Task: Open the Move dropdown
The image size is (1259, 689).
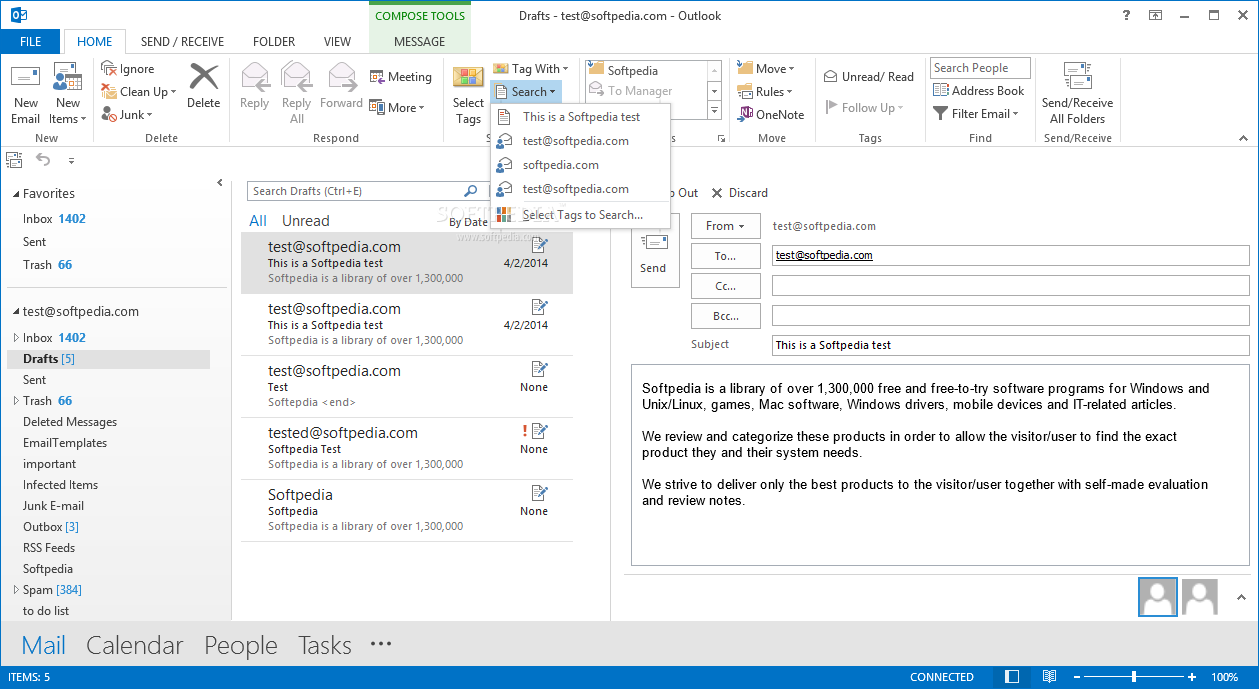Action: pos(766,69)
